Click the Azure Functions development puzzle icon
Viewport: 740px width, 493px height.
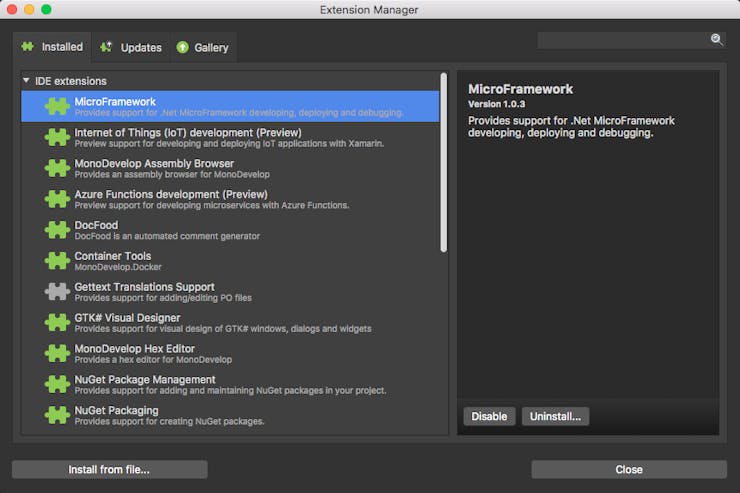[57, 199]
